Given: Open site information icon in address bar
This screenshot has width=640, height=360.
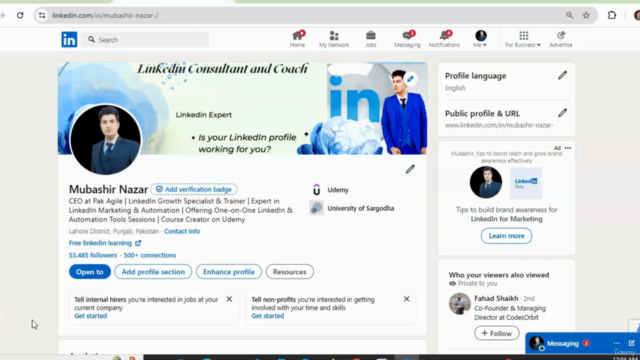Looking at the screenshot, I should (42, 16).
